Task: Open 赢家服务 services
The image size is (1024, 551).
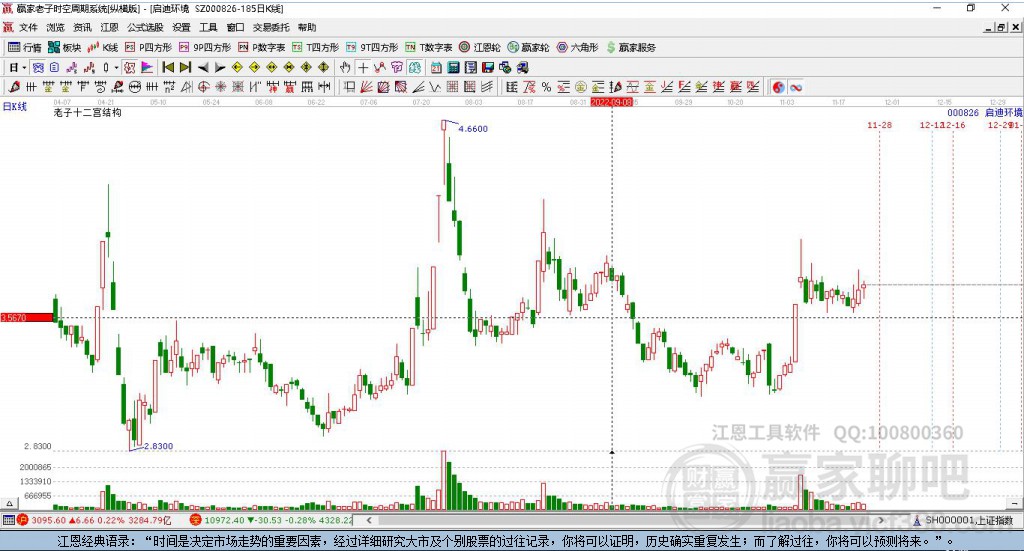Action: coord(631,47)
